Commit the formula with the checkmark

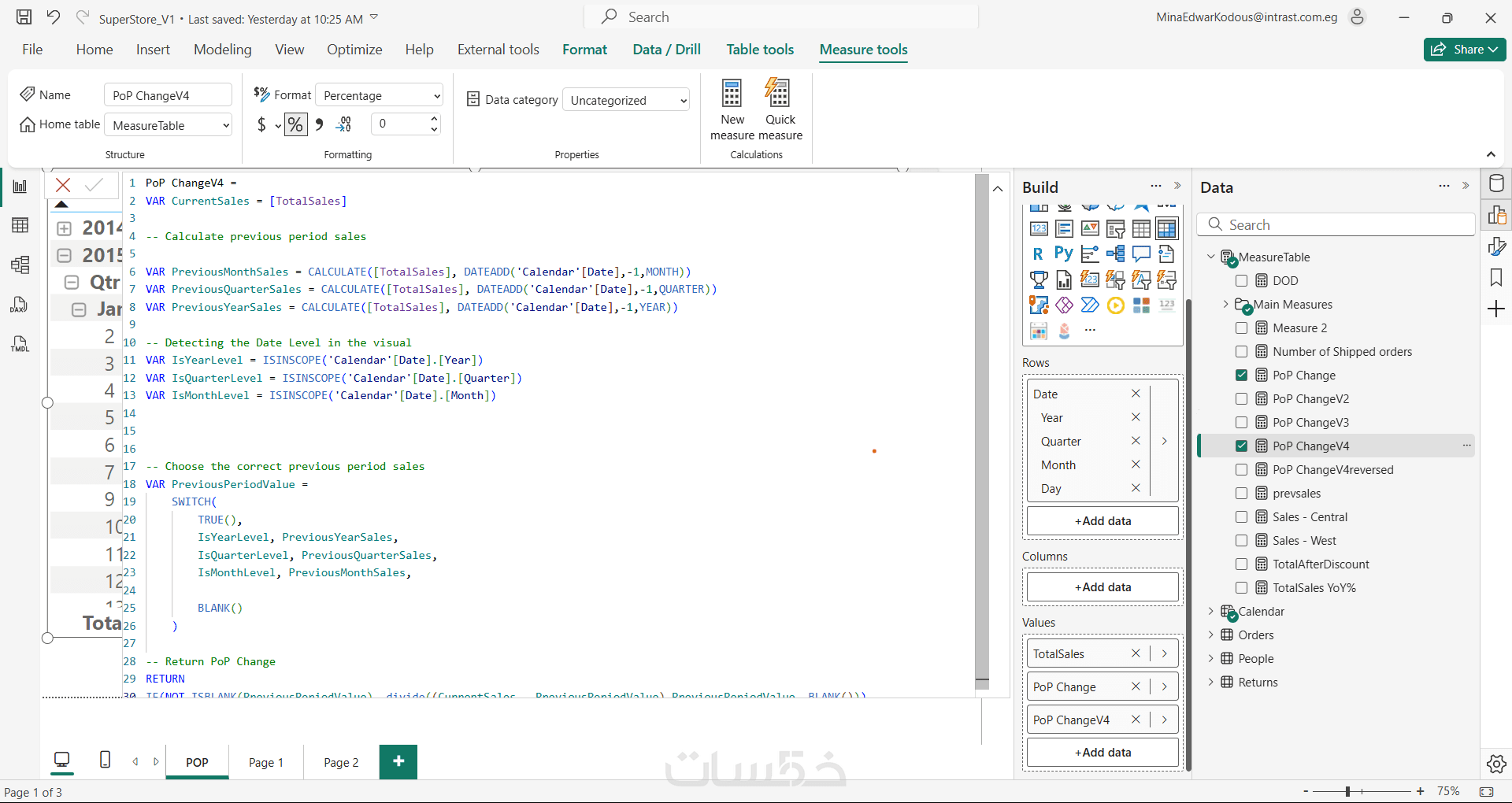point(94,185)
